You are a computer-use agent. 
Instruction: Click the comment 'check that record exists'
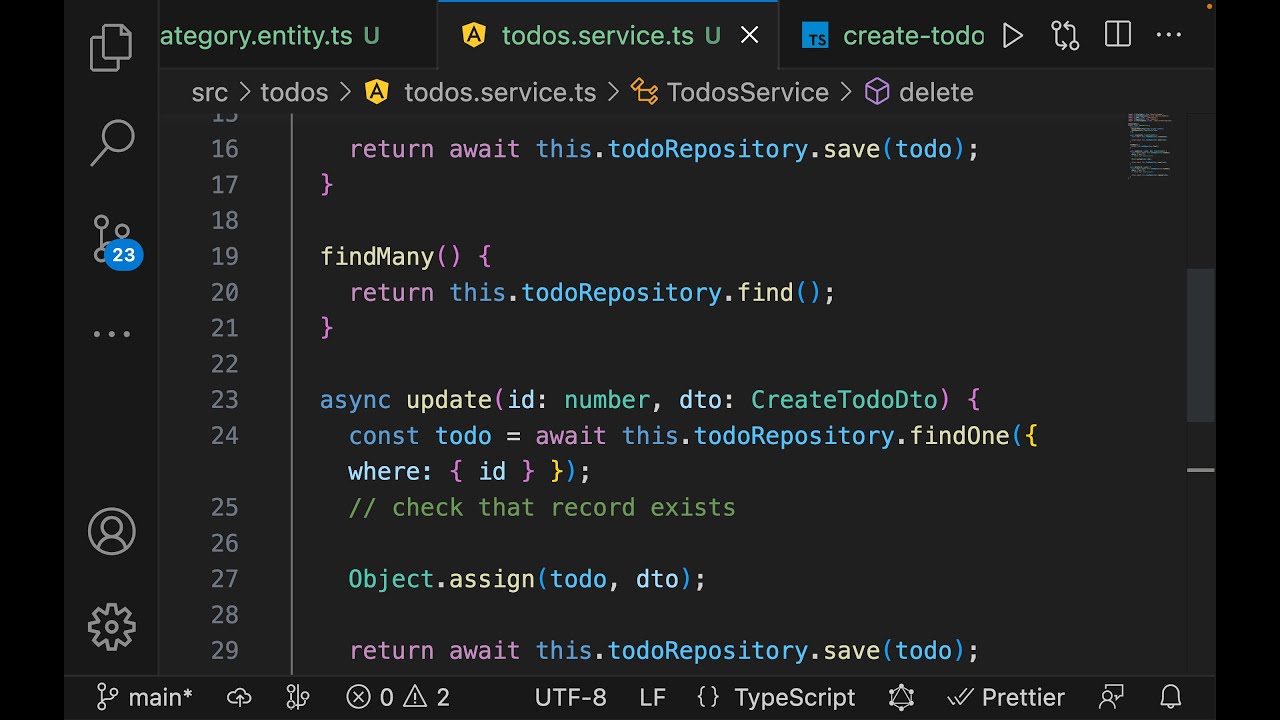tap(542, 508)
